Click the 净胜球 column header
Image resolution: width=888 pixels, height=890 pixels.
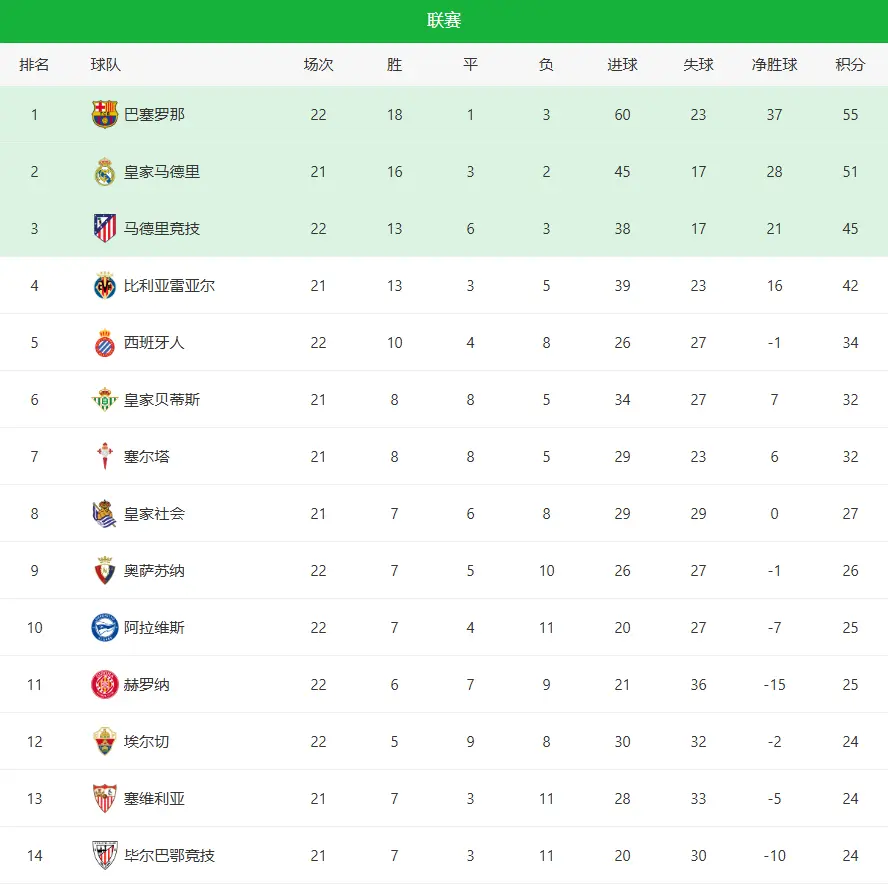775,65
